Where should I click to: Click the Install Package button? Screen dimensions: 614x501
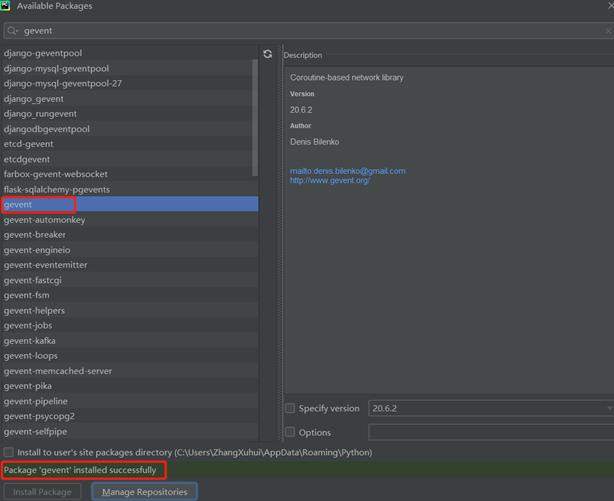42,492
